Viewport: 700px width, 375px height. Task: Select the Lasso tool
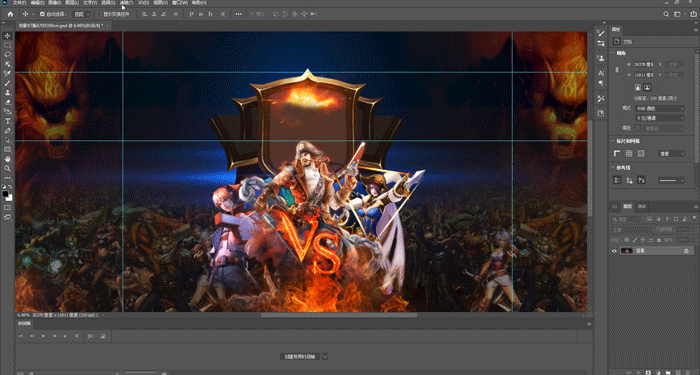coord(8,54)
